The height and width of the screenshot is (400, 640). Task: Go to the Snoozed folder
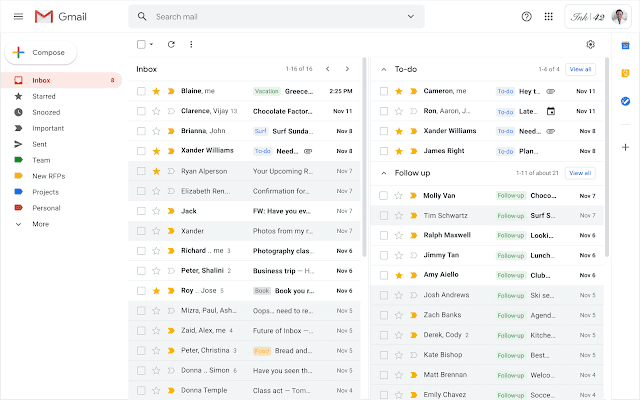(x=44, y=112)
